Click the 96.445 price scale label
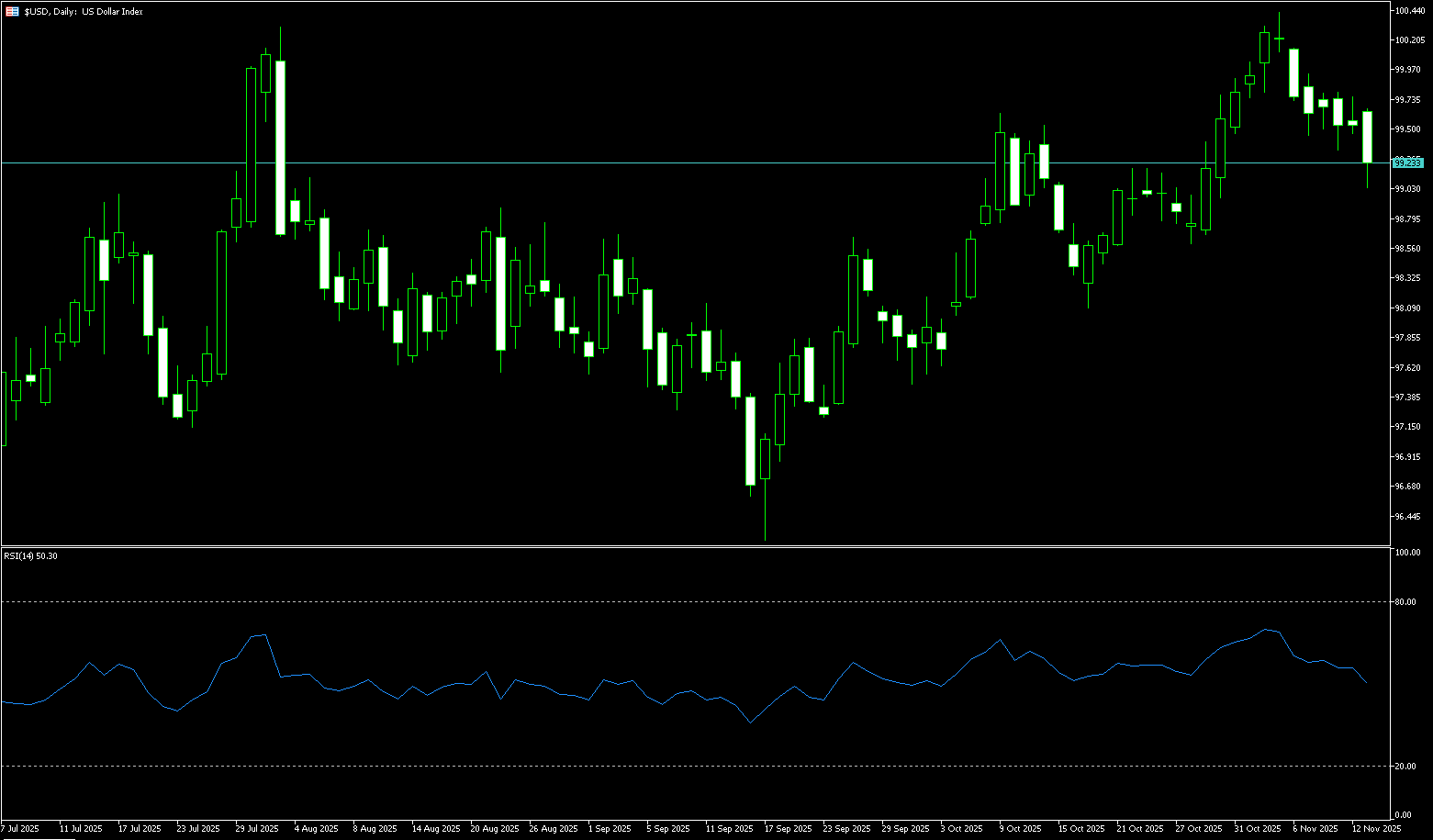 pos(1407,516)
